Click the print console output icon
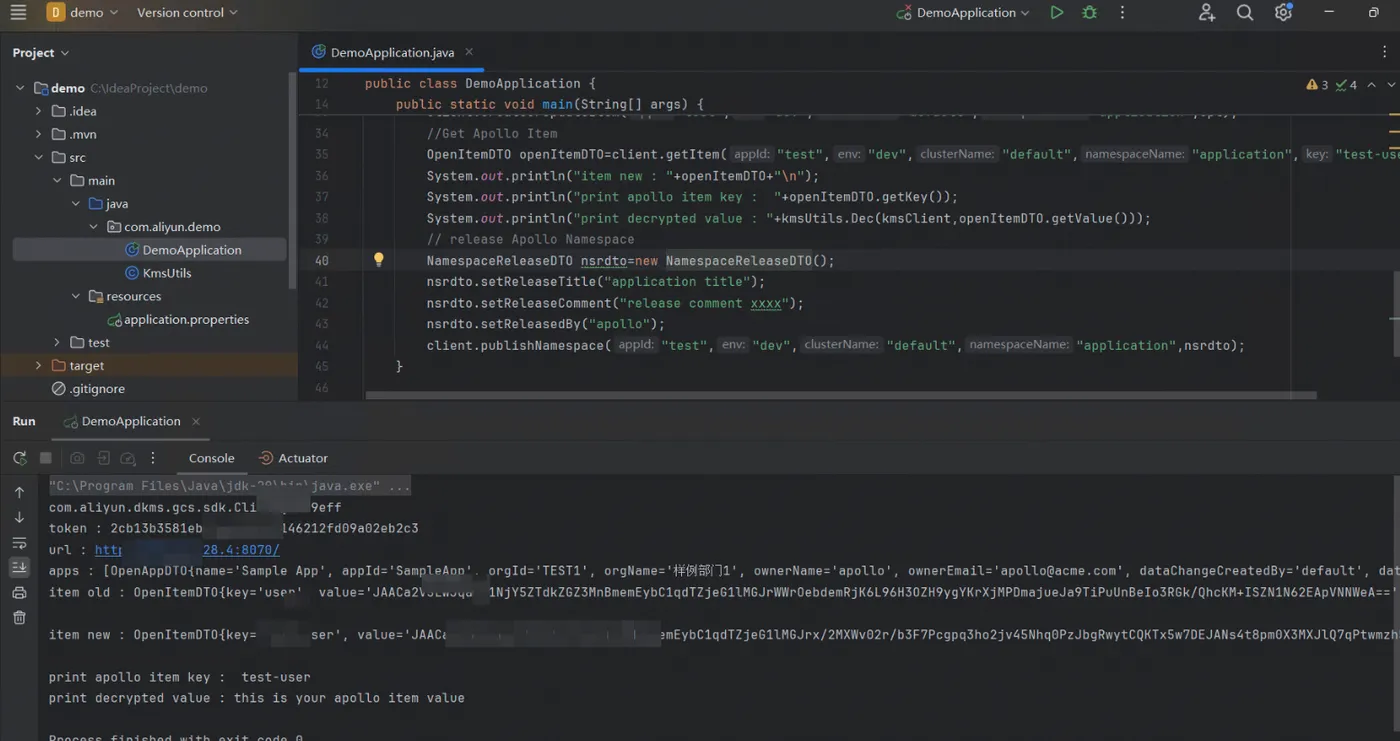Screen dimensions: 1400x741 [19, 593]
